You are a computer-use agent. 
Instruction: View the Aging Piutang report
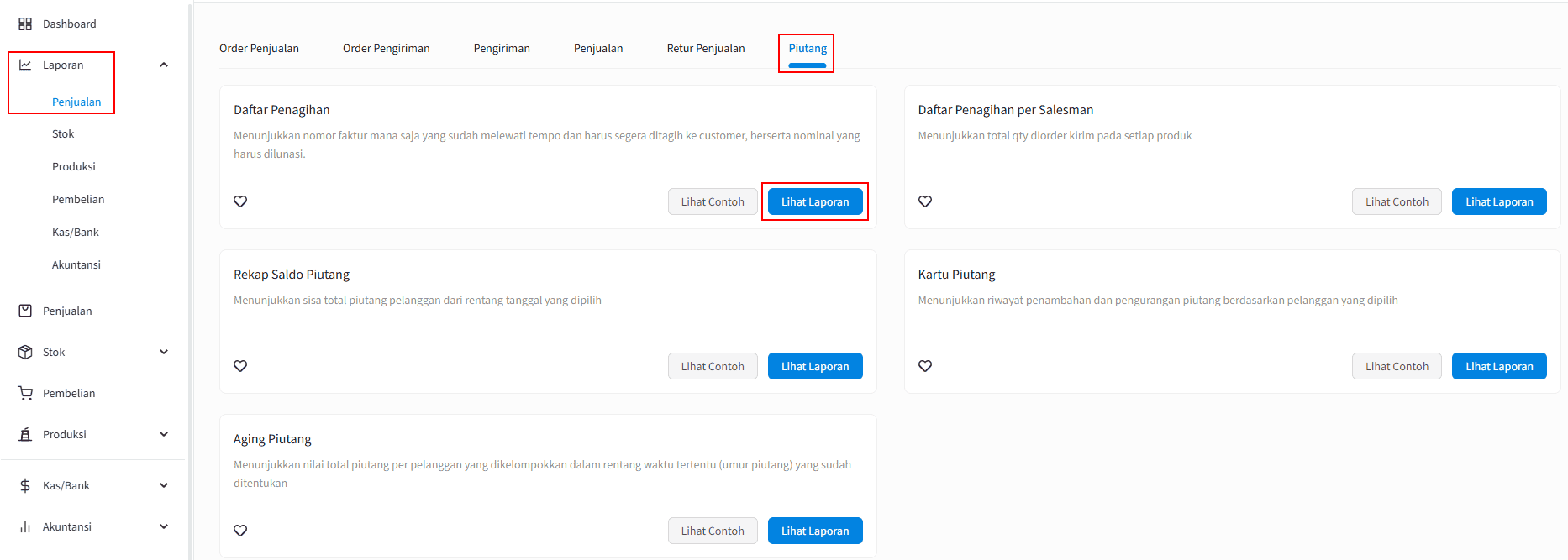(815, 531)
